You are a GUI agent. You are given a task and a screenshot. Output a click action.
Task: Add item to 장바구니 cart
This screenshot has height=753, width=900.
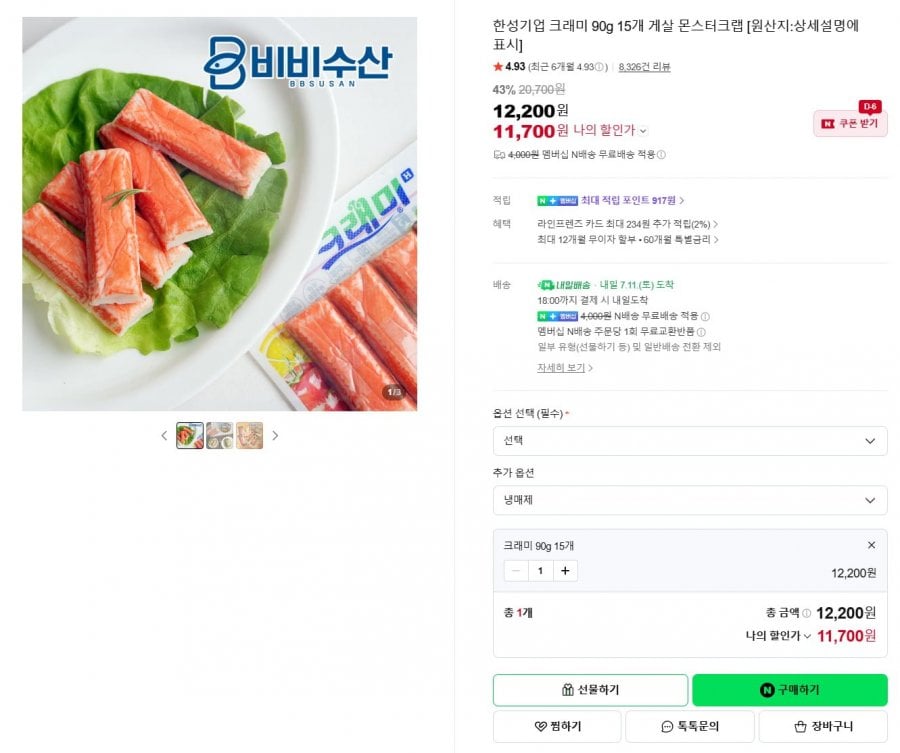click(x=823, y=727)
